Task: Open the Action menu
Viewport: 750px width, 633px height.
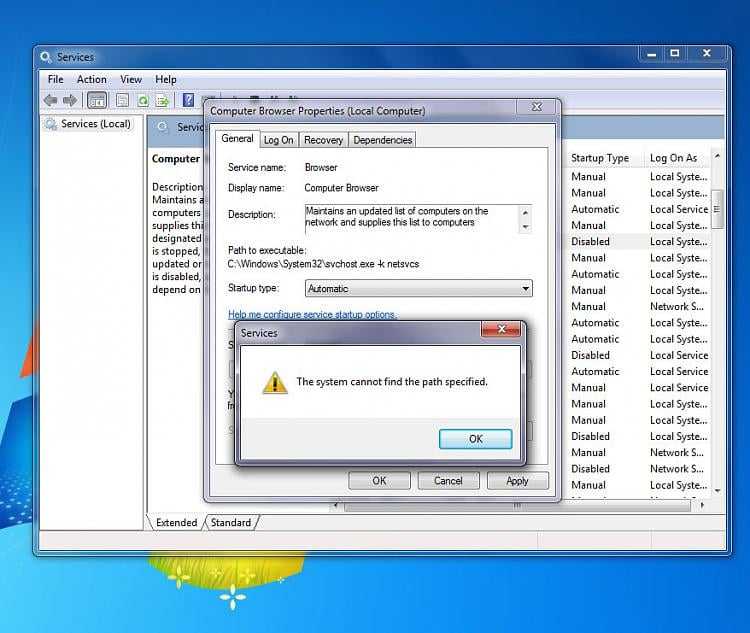Action: click(x=92, y=79)
